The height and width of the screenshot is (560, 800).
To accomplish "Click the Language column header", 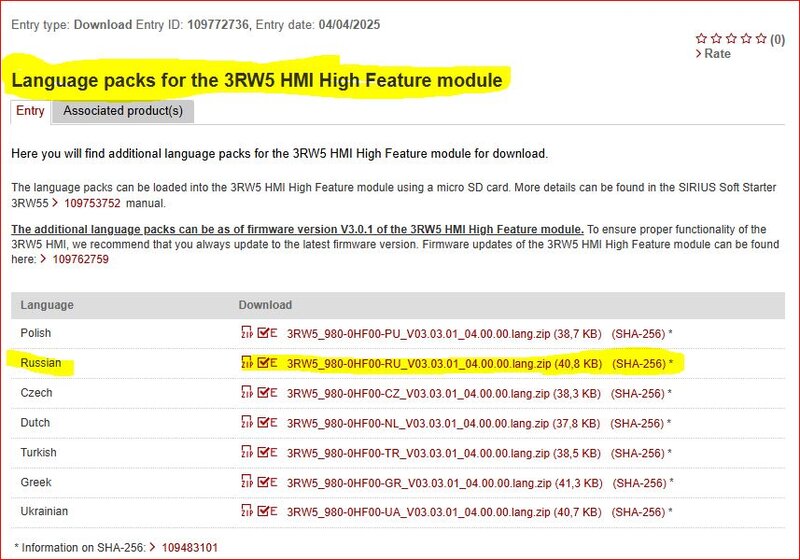I will [x=47, y=305].
